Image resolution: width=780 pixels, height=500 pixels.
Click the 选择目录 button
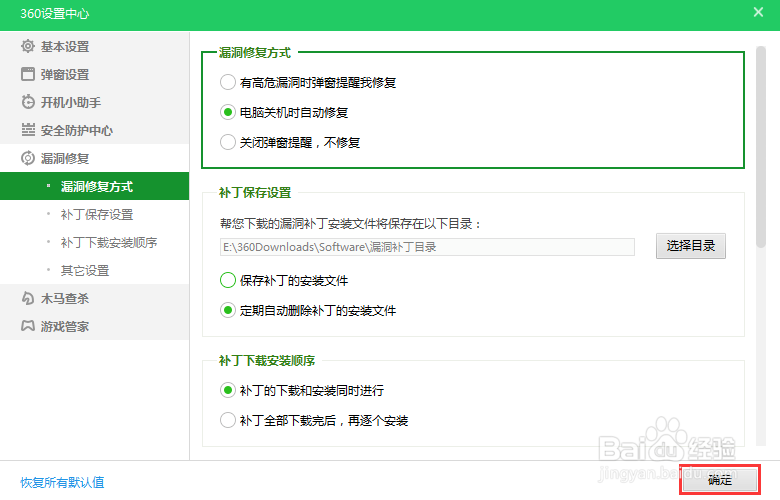[690, 246]
